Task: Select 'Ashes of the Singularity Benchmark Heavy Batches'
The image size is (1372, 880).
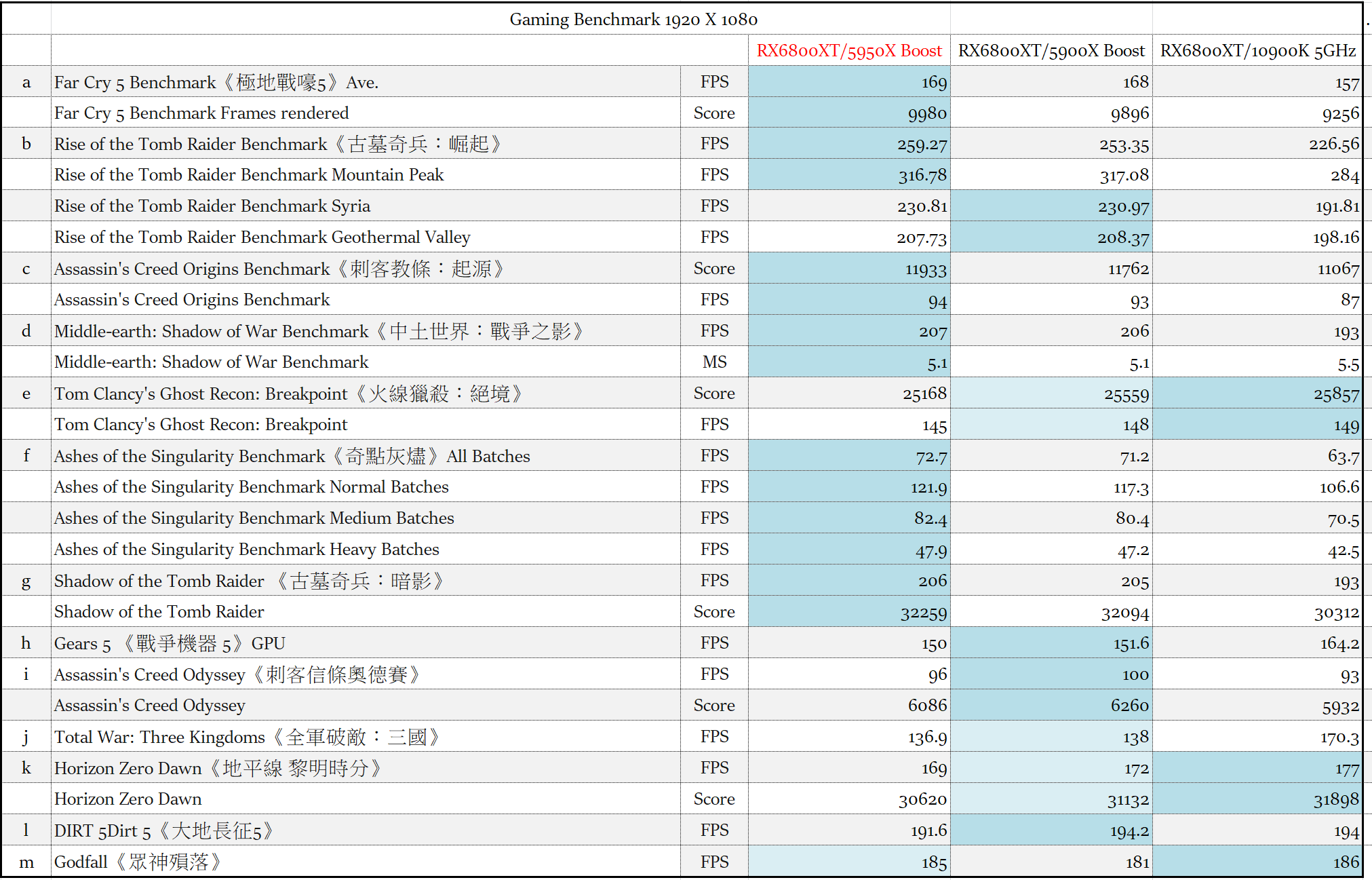Action: click(x=247, y=549)
